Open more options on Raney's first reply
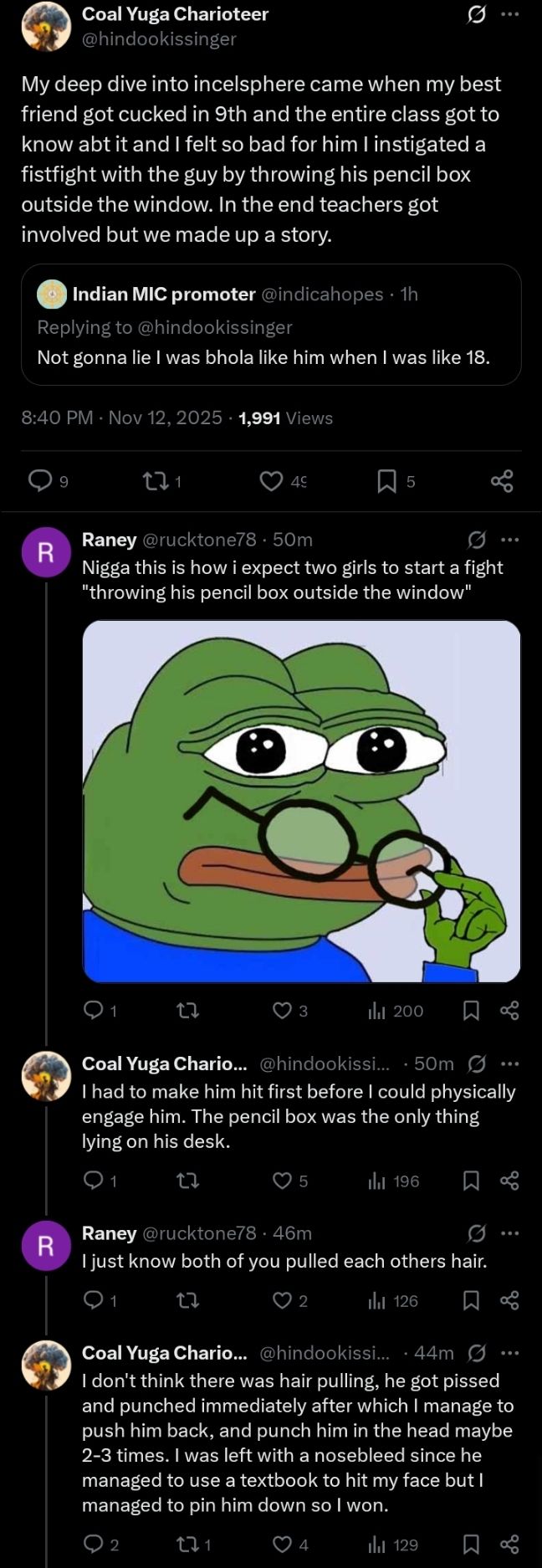 click(x=509, y=540)
